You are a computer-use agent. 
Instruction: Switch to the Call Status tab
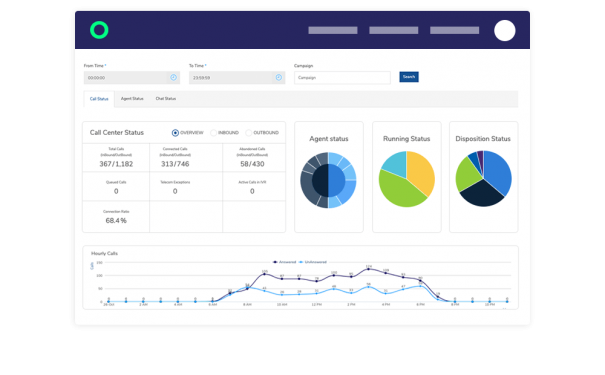[99, 99]
